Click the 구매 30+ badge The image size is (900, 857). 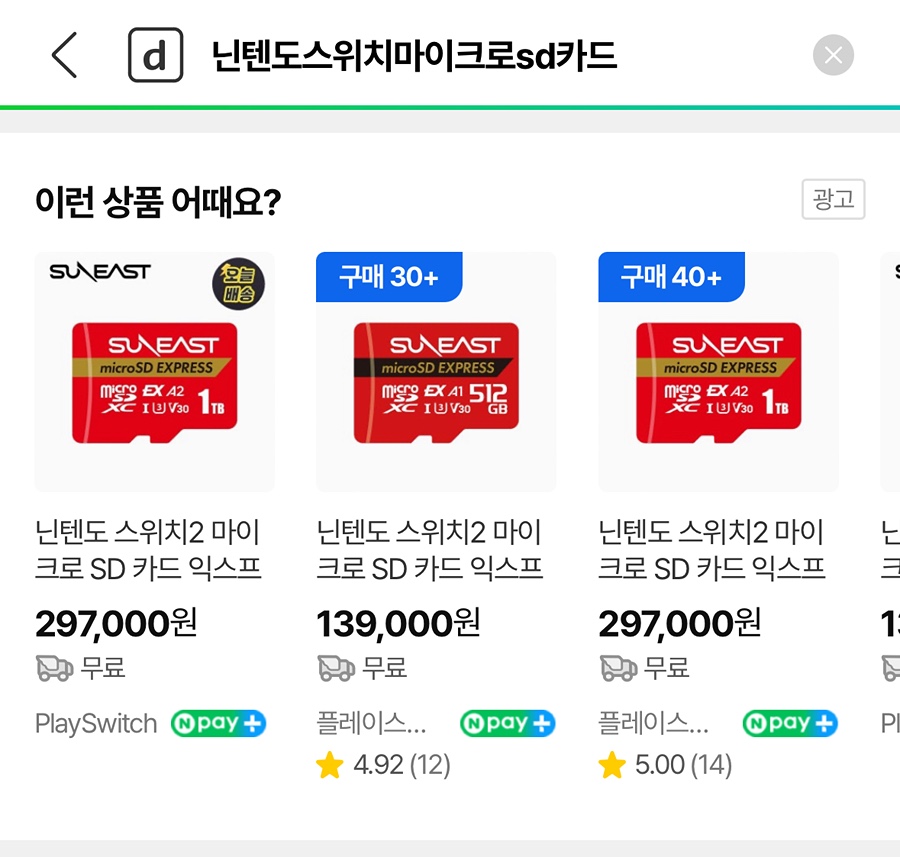click(x=389, y=277)
